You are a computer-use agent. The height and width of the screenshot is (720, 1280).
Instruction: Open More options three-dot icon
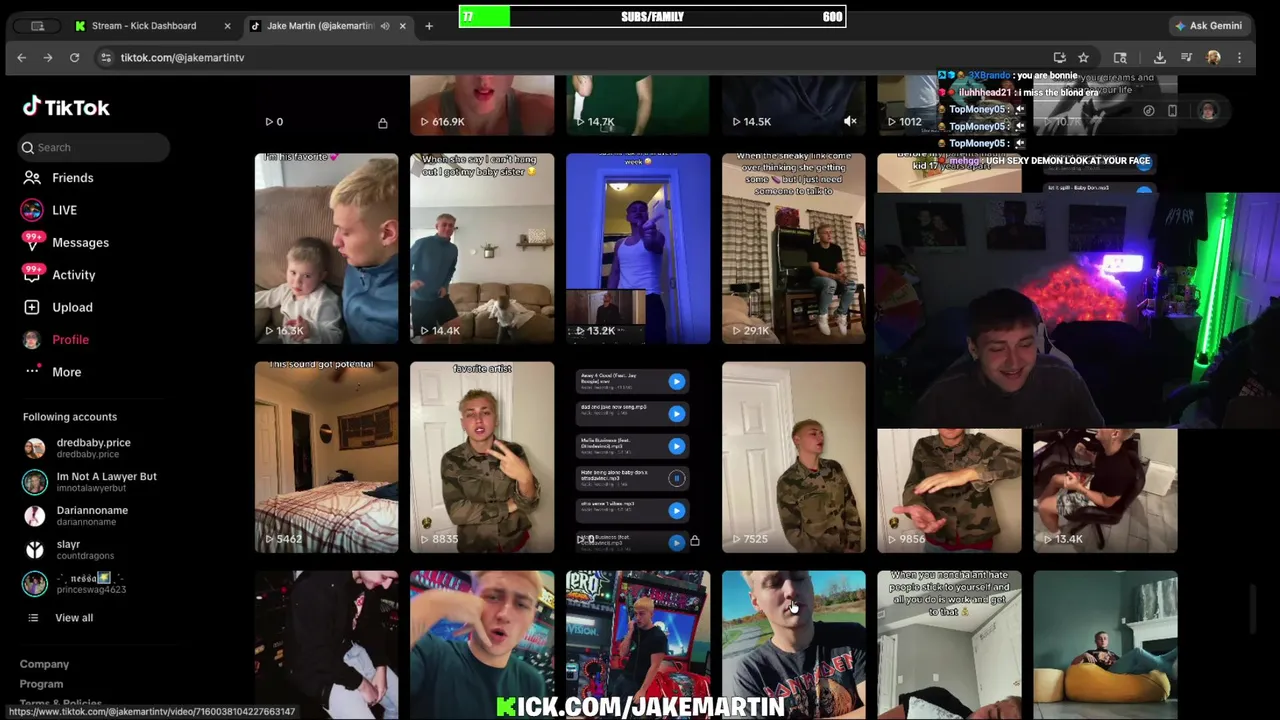click(x=33, y=372)
